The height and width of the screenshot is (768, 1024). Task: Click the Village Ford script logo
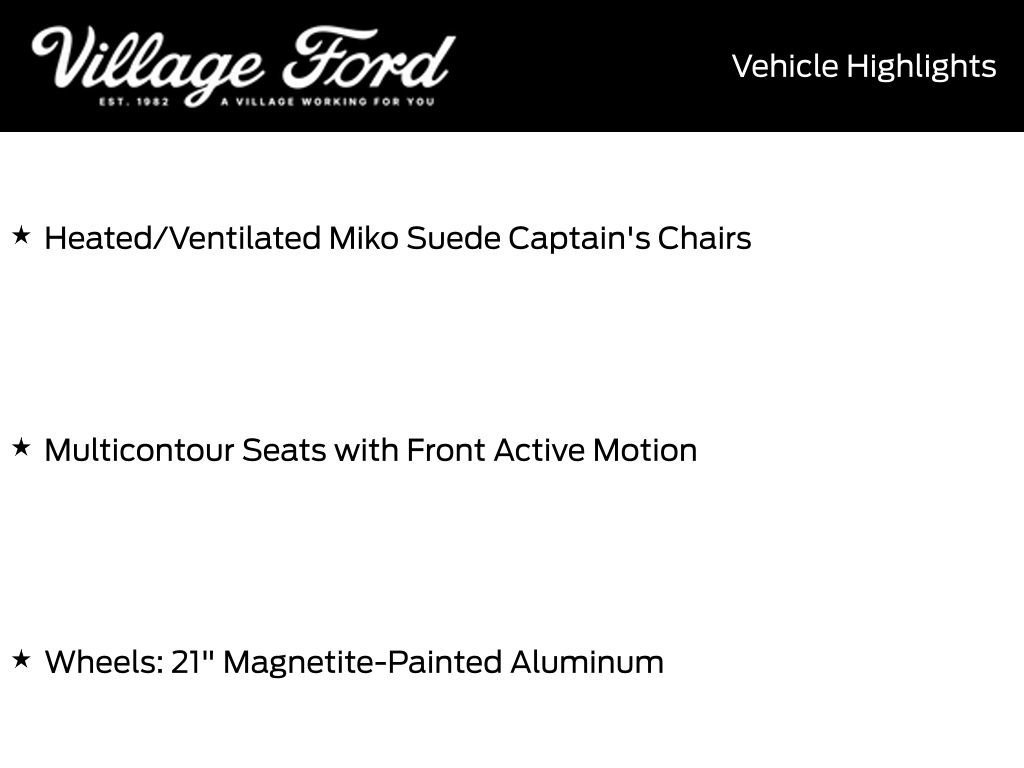pyautogui.click(x=243, y=66)
